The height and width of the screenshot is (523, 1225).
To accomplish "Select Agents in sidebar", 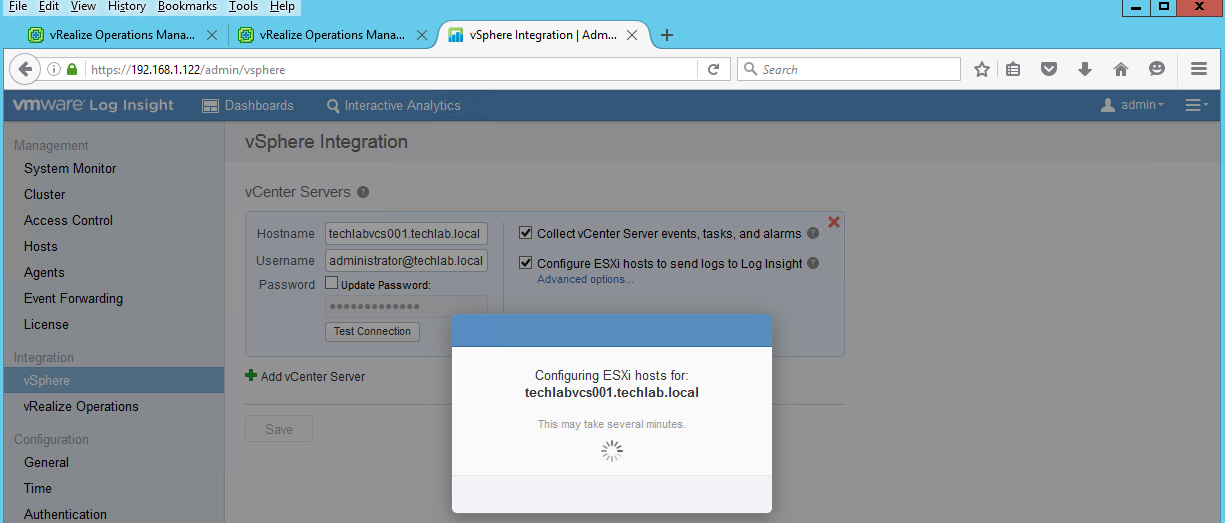I will point(44,273).
